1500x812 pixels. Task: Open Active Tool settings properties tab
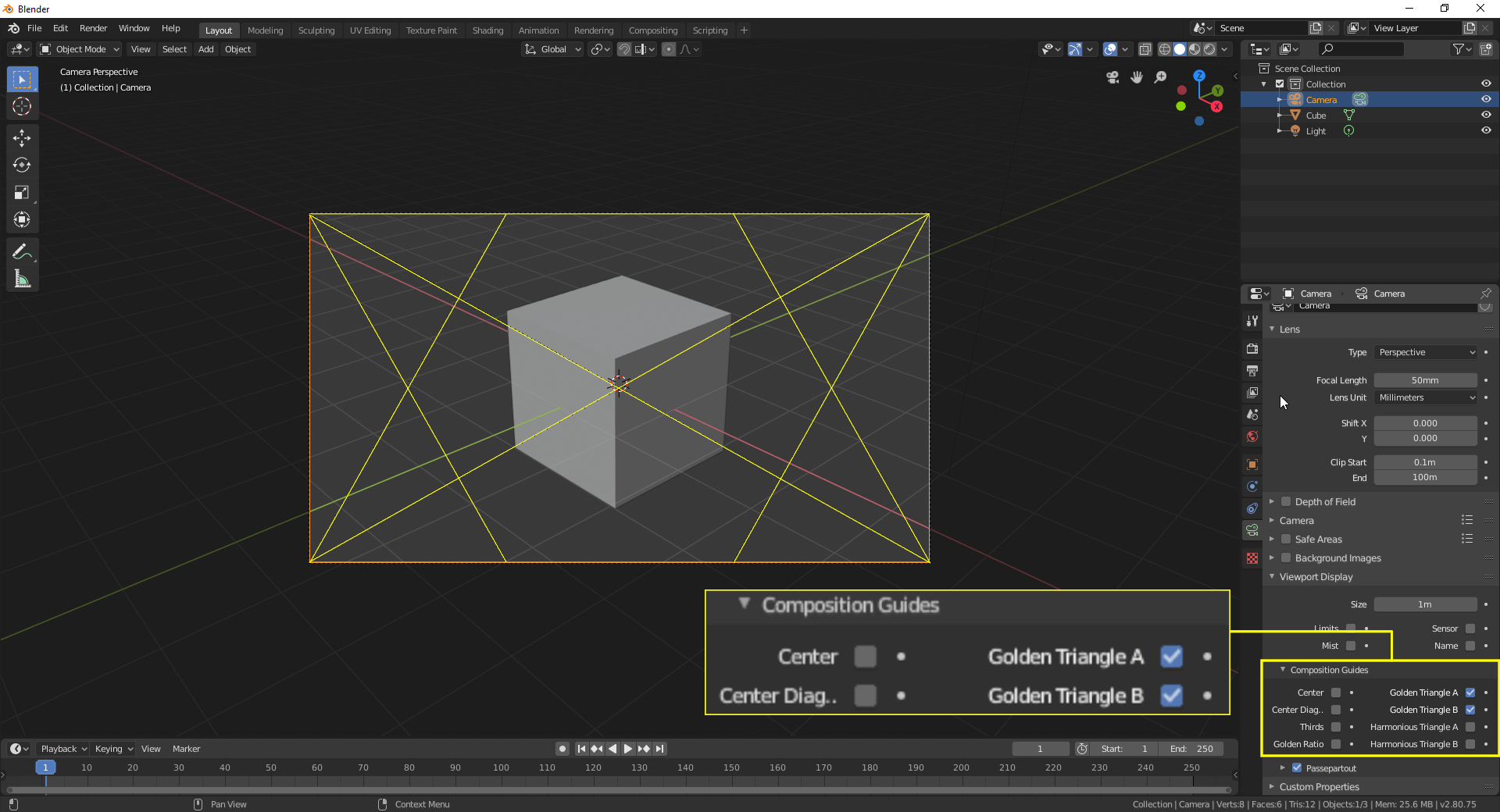[1252, 321]
